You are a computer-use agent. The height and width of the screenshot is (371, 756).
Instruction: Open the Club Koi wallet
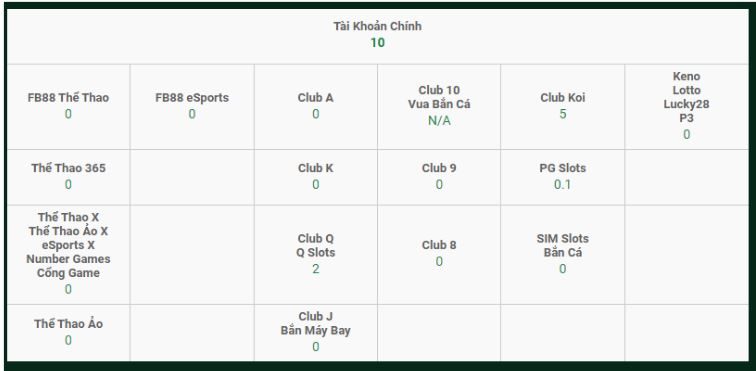pyautogui.click(x=562, y=106)
